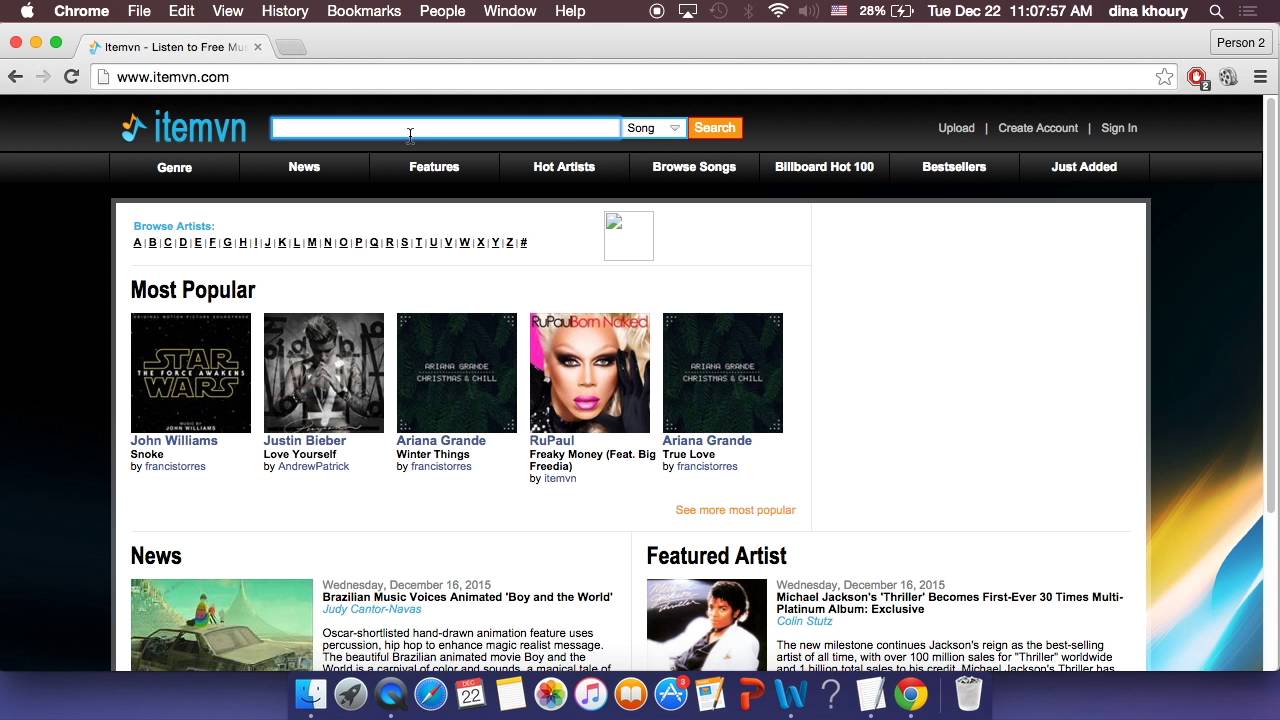This screenshot has height=720, width=1280.
Task: Click the Upload link
Action: [956, 128]
